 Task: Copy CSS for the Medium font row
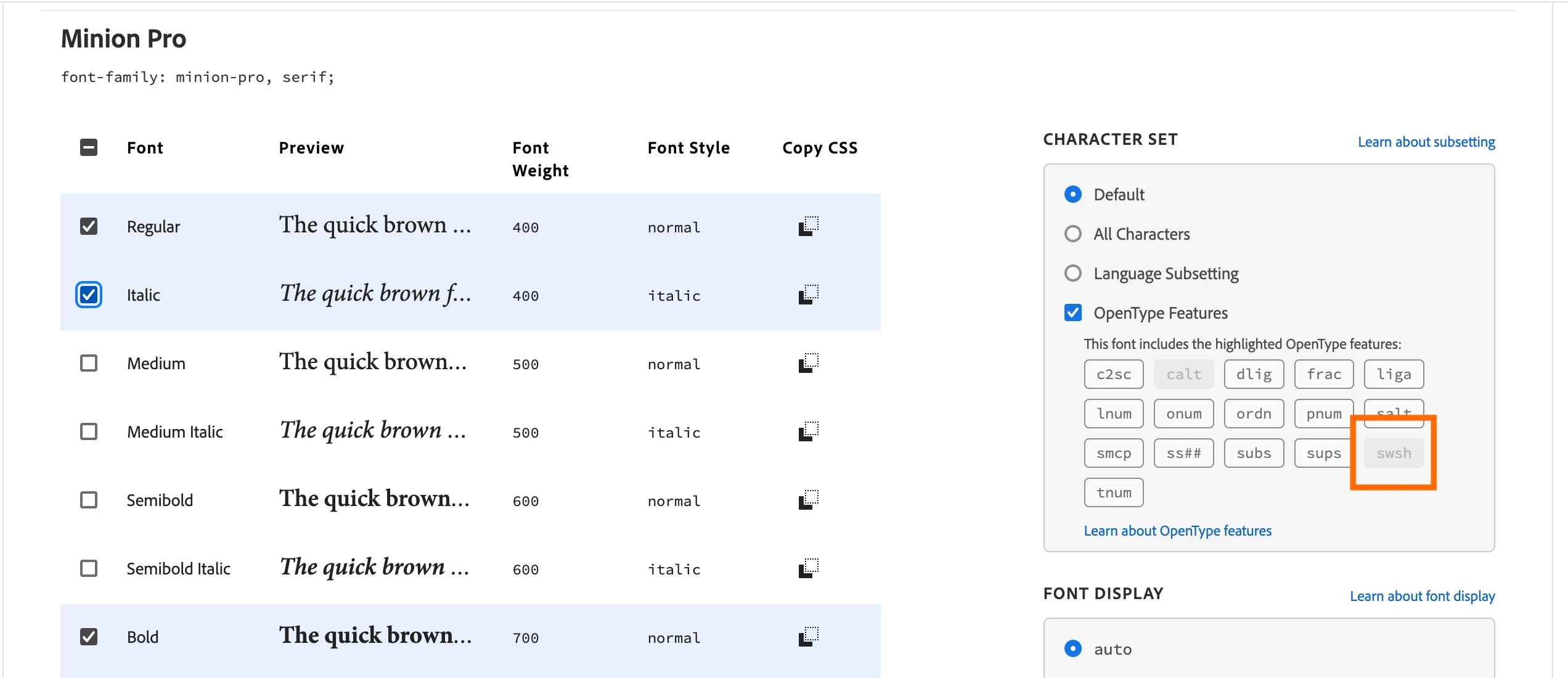pos(808,363)
